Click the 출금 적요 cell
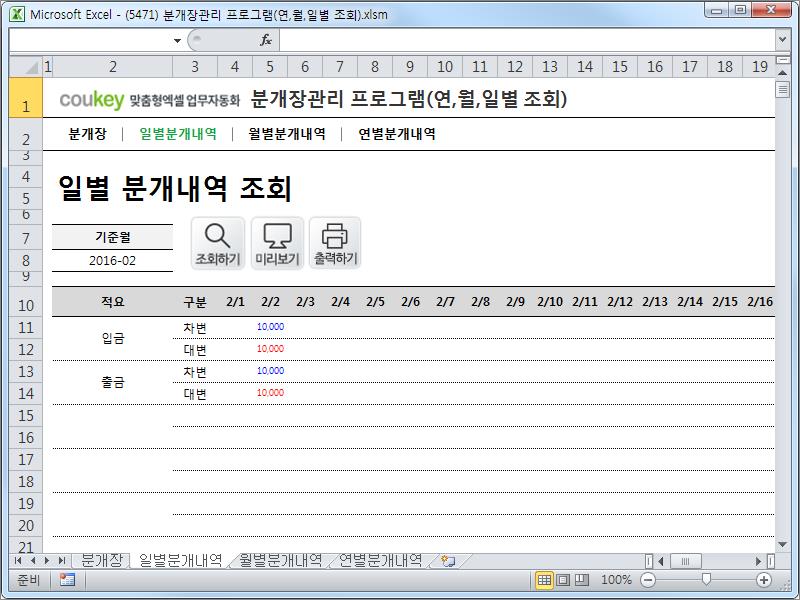This screenshot has width=800, height=600. [112, 382]
